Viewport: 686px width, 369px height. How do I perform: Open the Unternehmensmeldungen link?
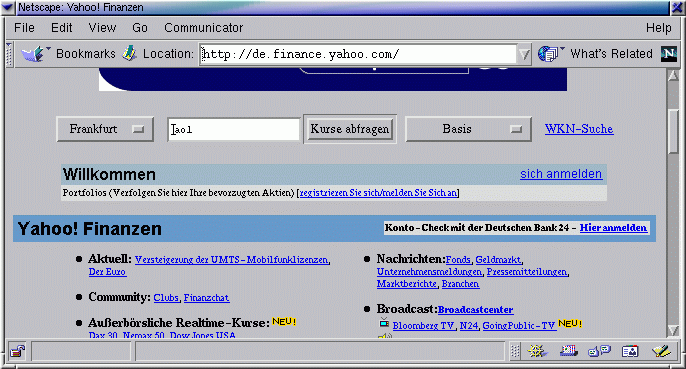(429, 272)
